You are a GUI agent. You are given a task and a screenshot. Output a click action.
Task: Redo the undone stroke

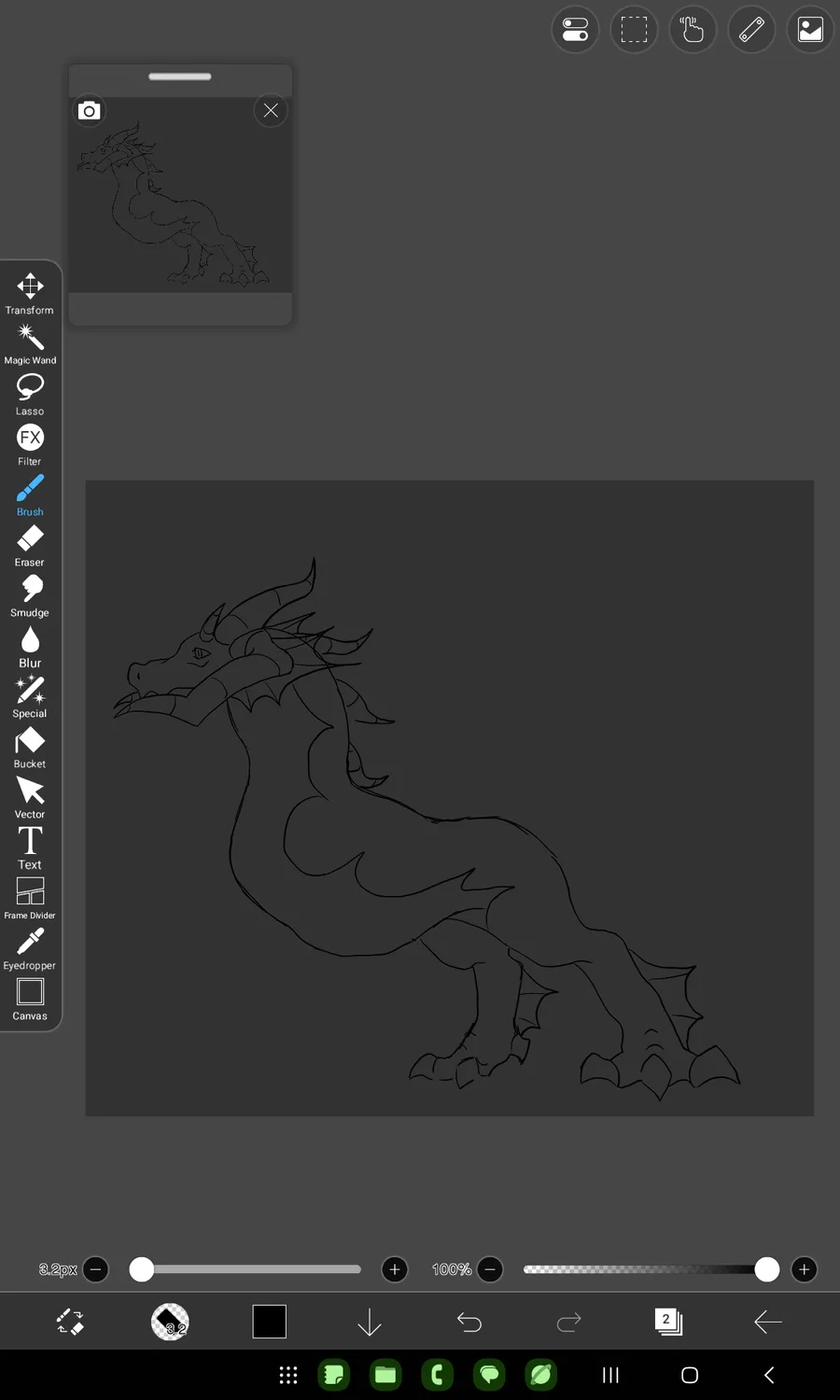click(569, 1322)
